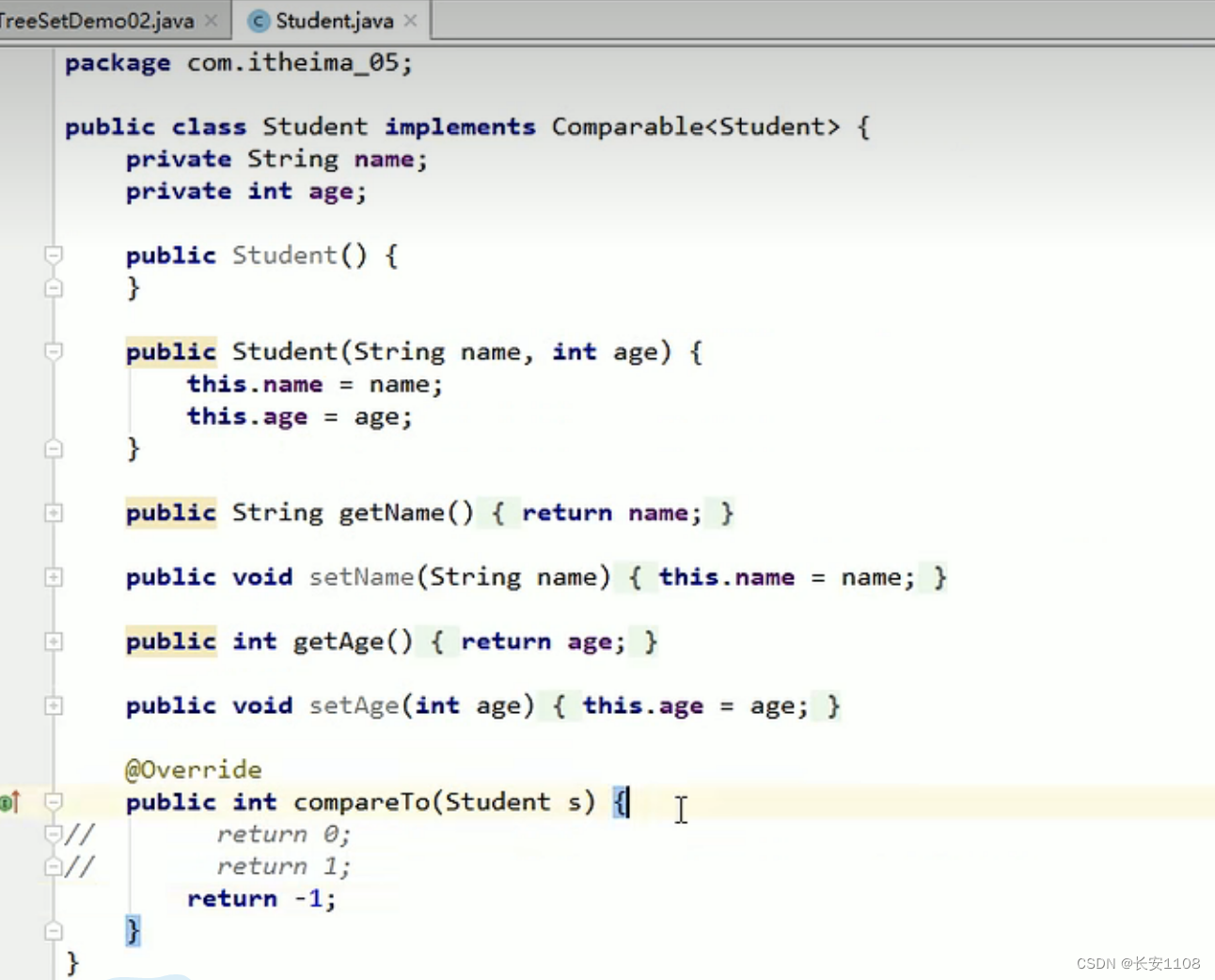
Task: Select the Student.java tab
Action: [x=334, y=20]
